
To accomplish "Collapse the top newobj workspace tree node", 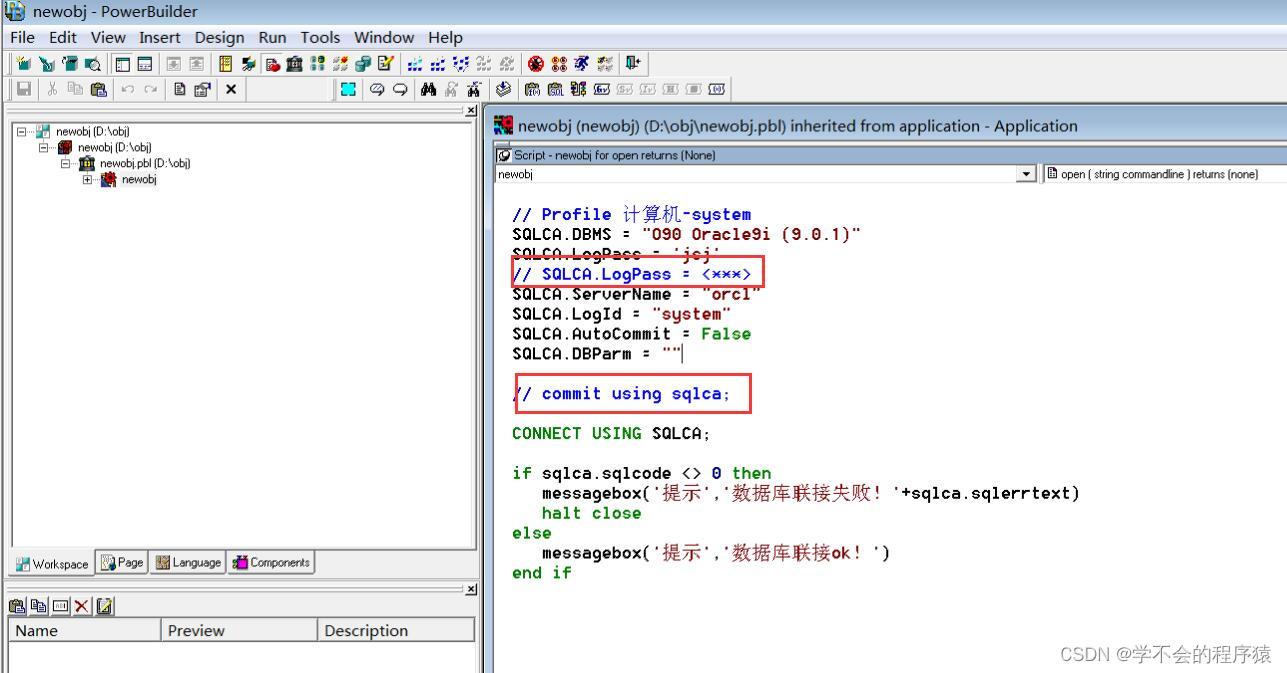I will click(x=22, y=131).
